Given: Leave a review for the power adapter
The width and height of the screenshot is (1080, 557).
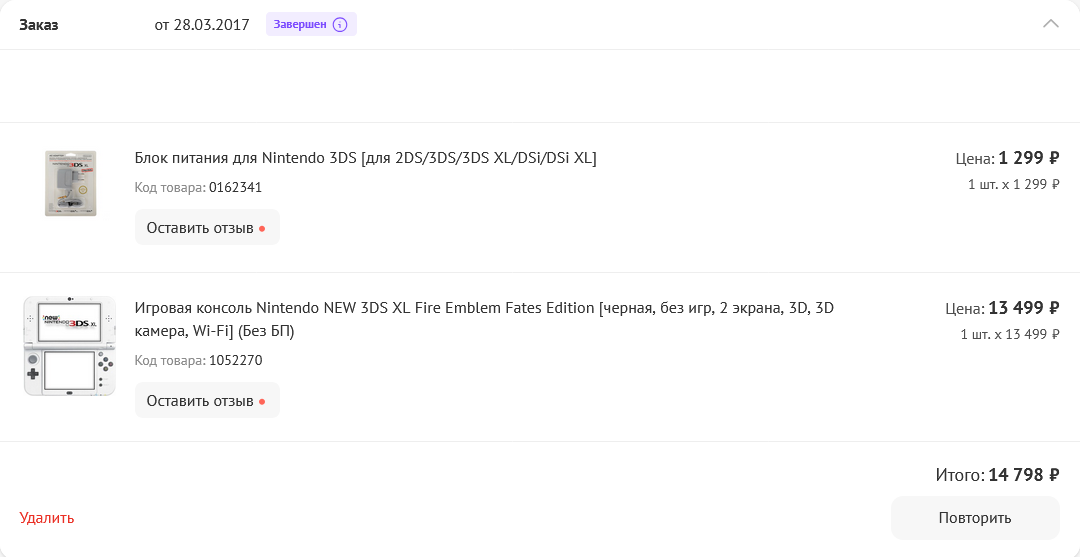Looking at the screenshot, I should pos(207,227).
